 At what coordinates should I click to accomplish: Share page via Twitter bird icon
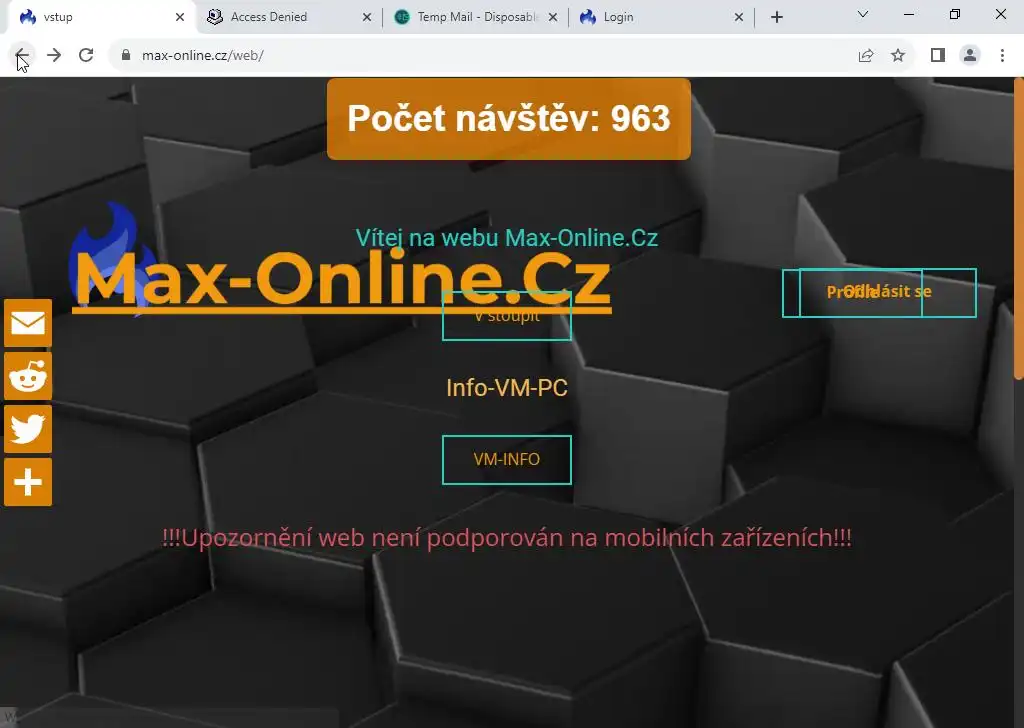click(x=28, y=429)
